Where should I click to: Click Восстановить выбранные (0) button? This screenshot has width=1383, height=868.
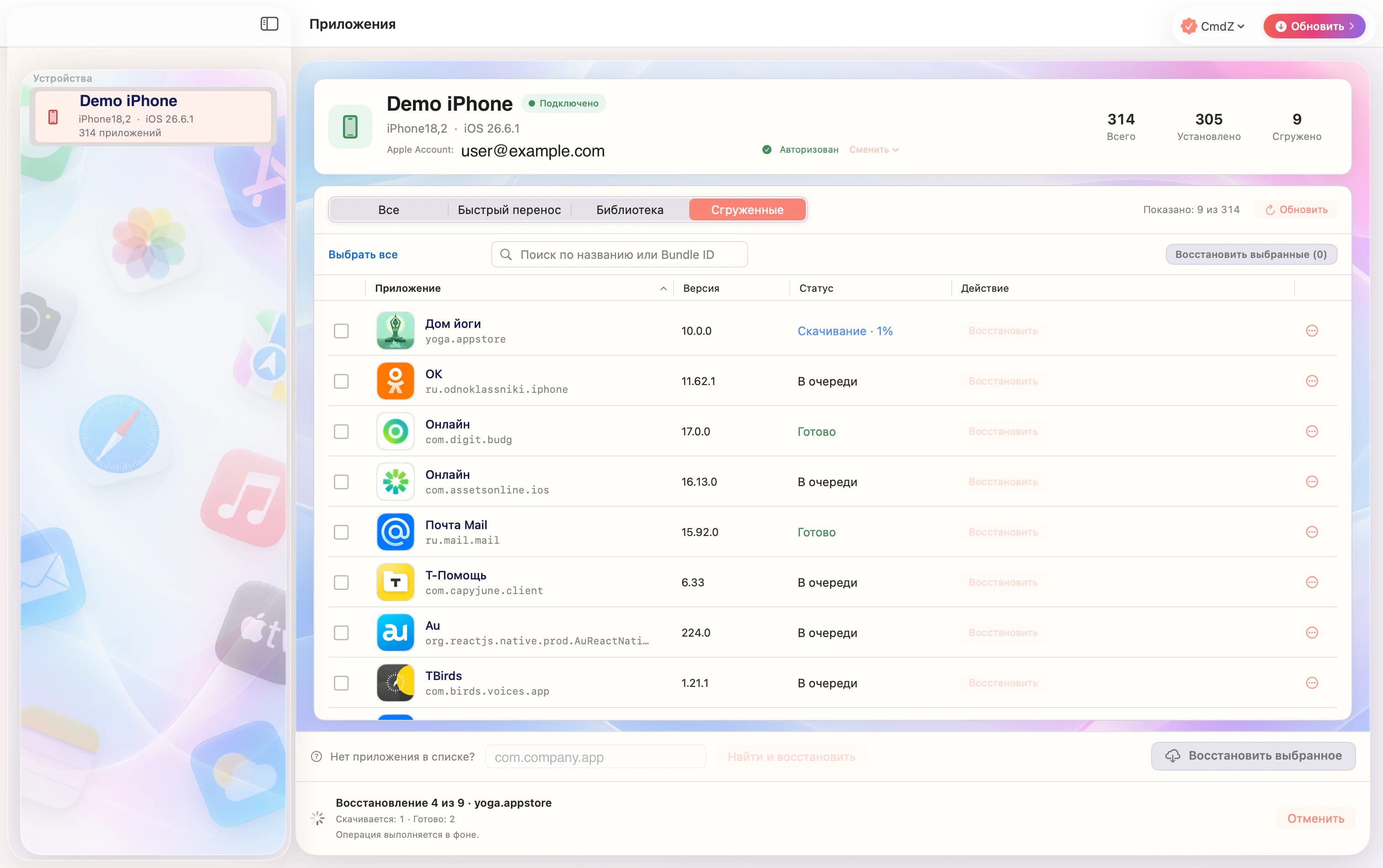[x=1251, y=254]
